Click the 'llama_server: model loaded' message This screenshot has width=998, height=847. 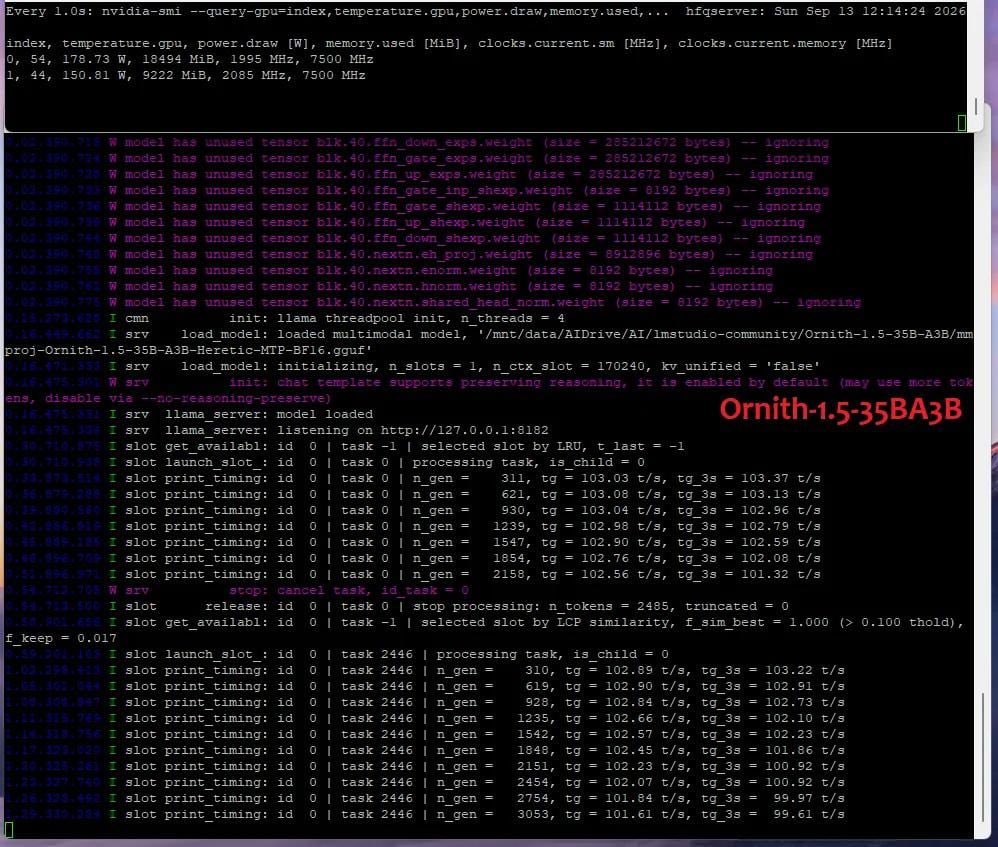[x=269, y=414]
